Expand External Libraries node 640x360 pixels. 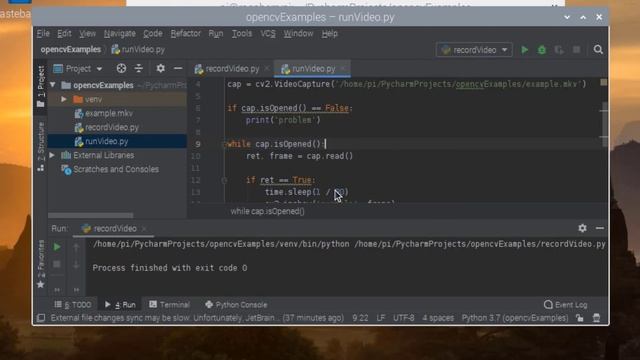point(52,155)
